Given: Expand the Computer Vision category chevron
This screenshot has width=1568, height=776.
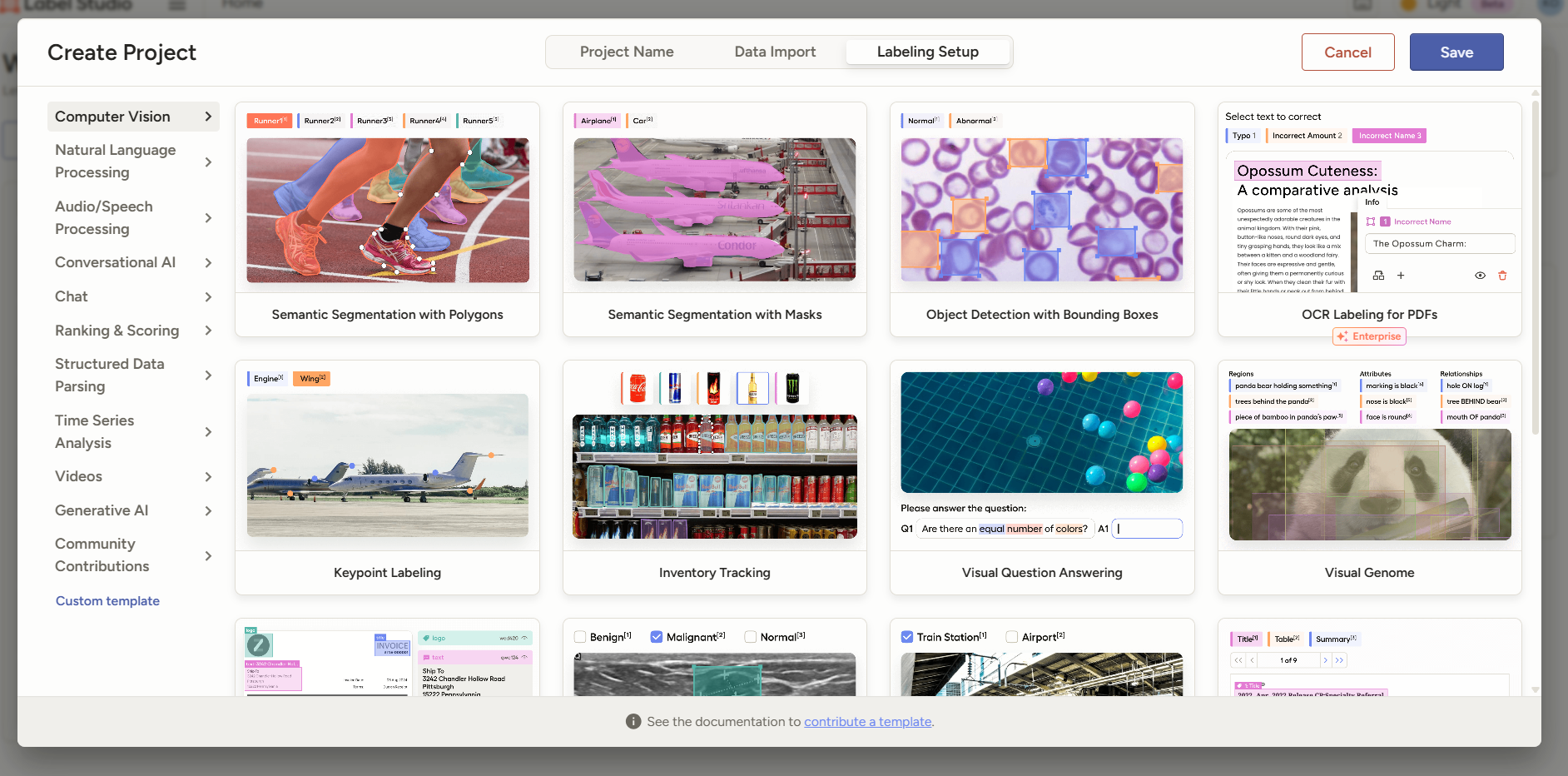Looking at the screenshot, I should click(x=208, y=117).
